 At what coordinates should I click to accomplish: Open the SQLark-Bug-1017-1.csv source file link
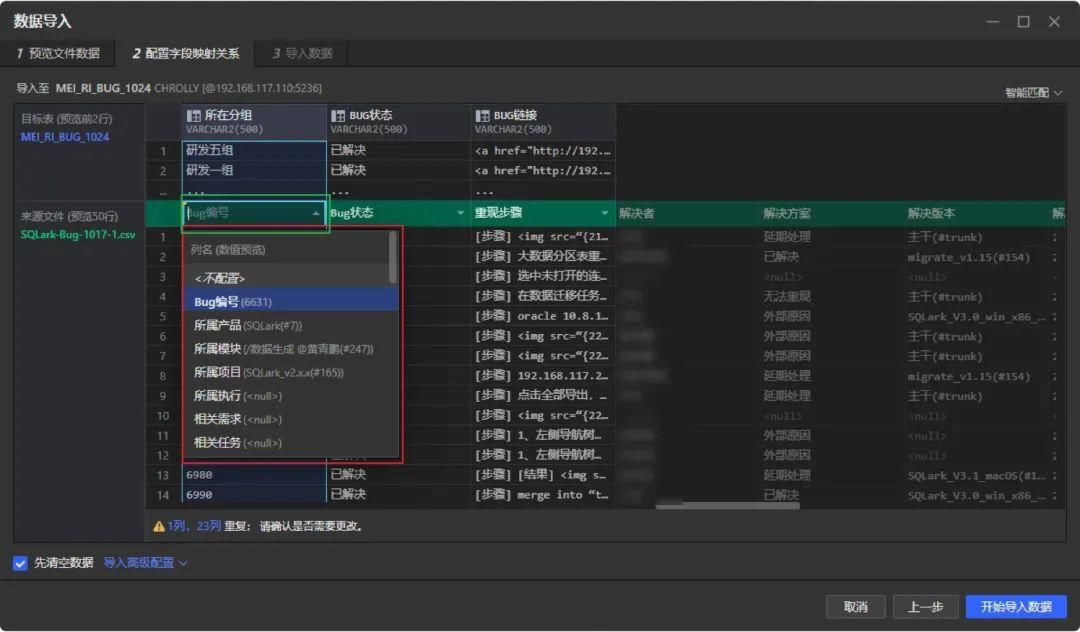coord(78,235)
